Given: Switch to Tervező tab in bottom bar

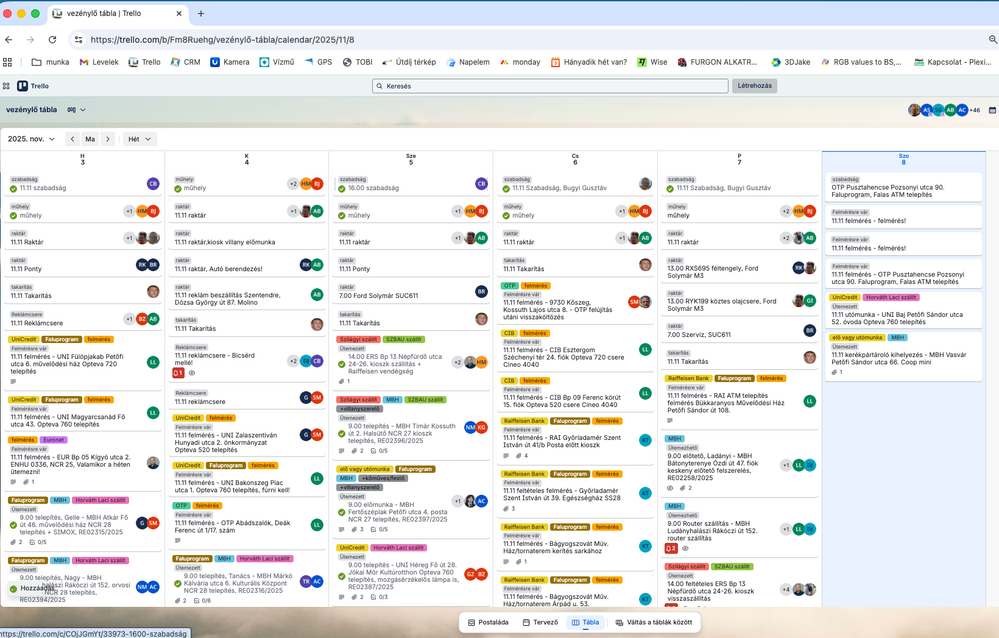Looking at the screenshot, I should (540, 622).
